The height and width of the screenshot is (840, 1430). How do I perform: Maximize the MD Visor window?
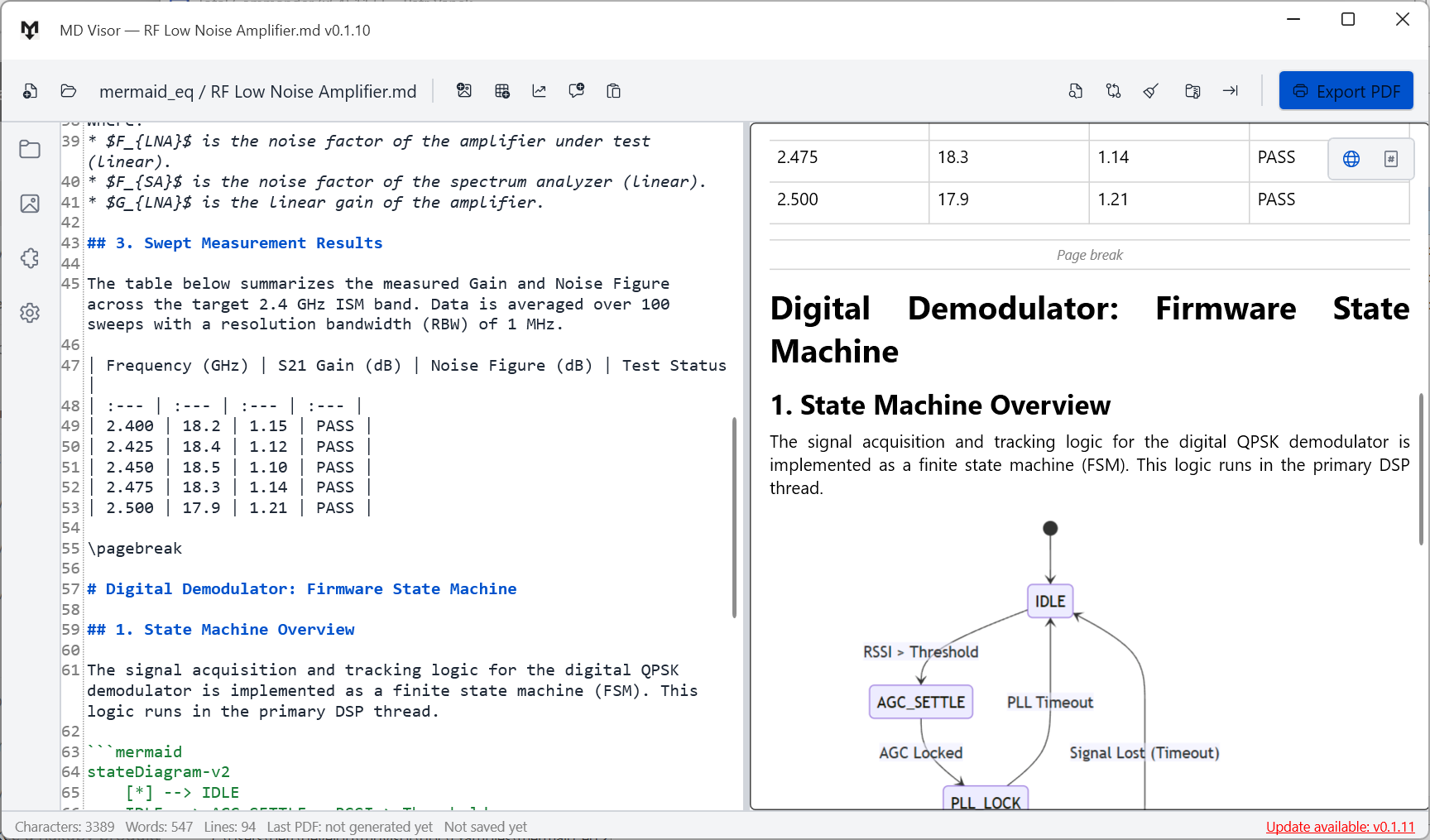click(1348, 19)
